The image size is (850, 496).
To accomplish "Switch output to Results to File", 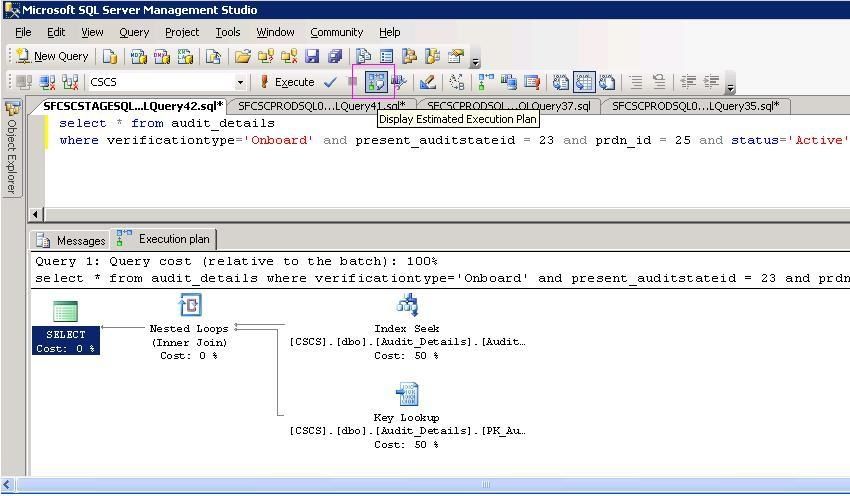I will pyautogui.click(x=607, y=82).
